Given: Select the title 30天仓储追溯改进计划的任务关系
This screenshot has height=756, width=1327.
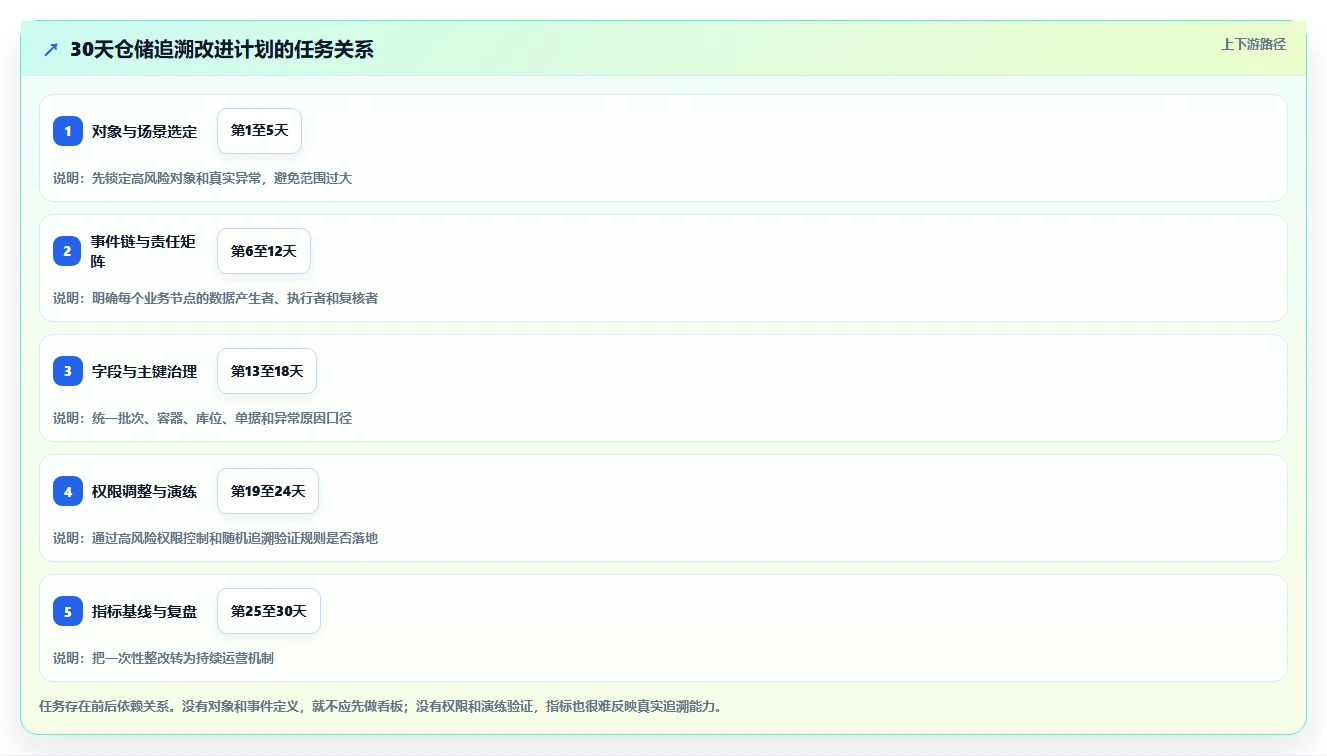Looking at the screenshot, I should [x=222, y=49].
